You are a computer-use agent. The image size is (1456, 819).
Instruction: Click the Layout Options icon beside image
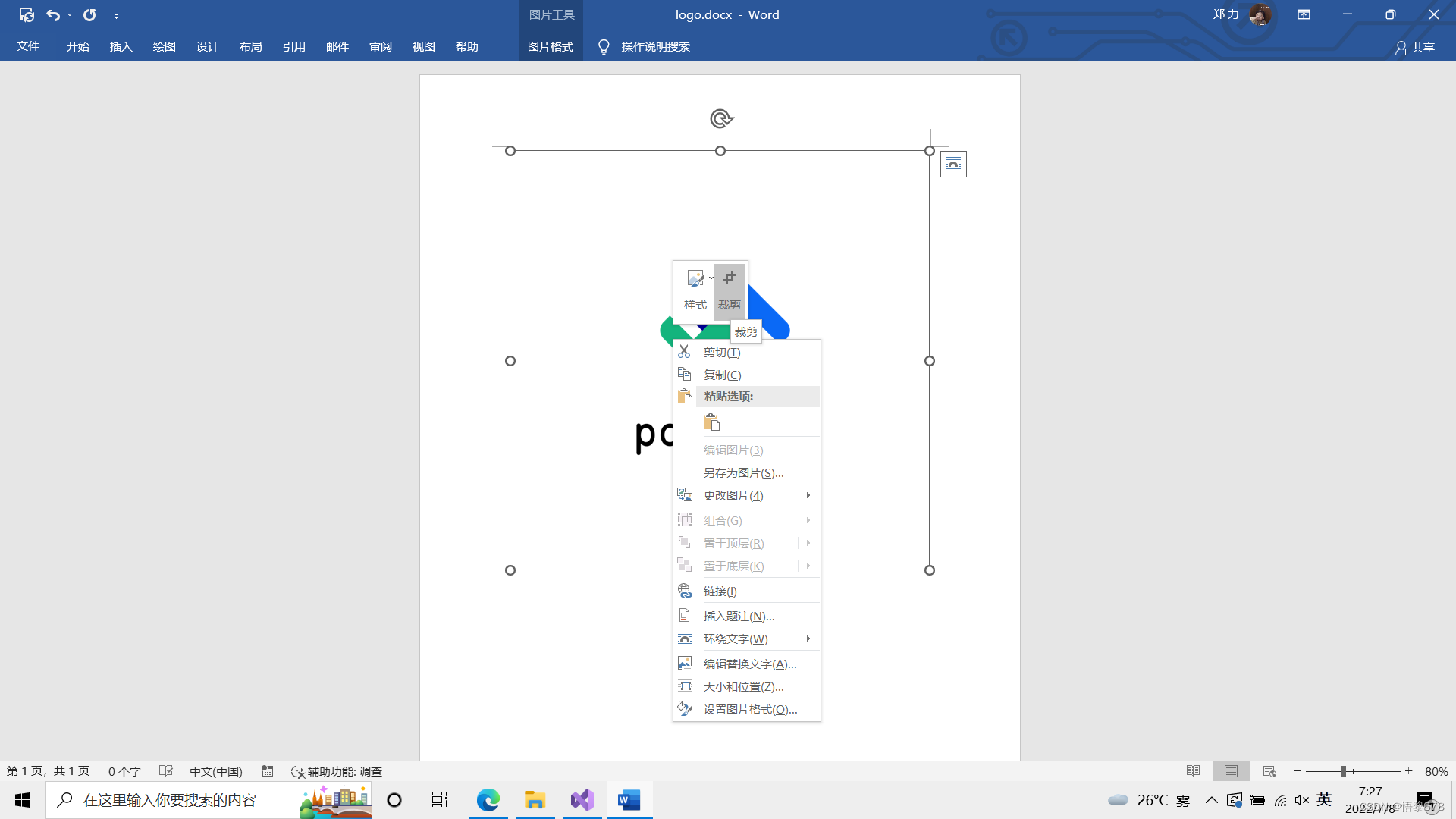point(953,164)
